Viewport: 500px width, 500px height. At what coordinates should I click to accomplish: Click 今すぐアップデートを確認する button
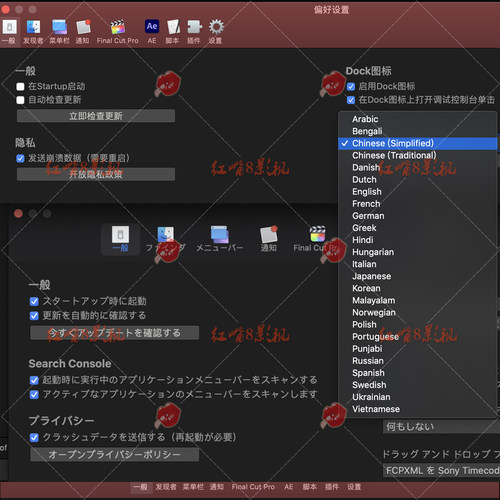tap(115, 333)
